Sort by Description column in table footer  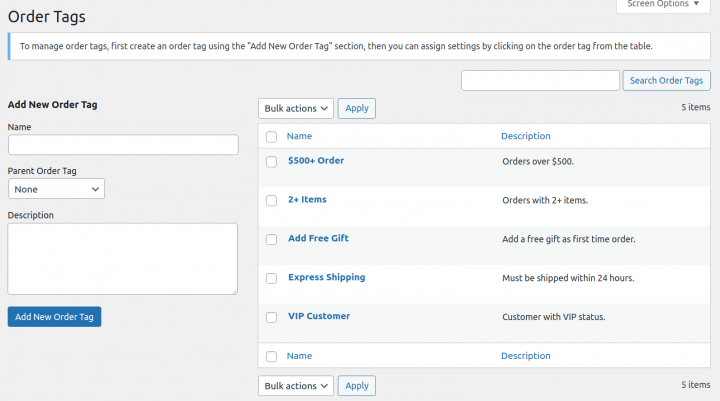pos(525,356)
